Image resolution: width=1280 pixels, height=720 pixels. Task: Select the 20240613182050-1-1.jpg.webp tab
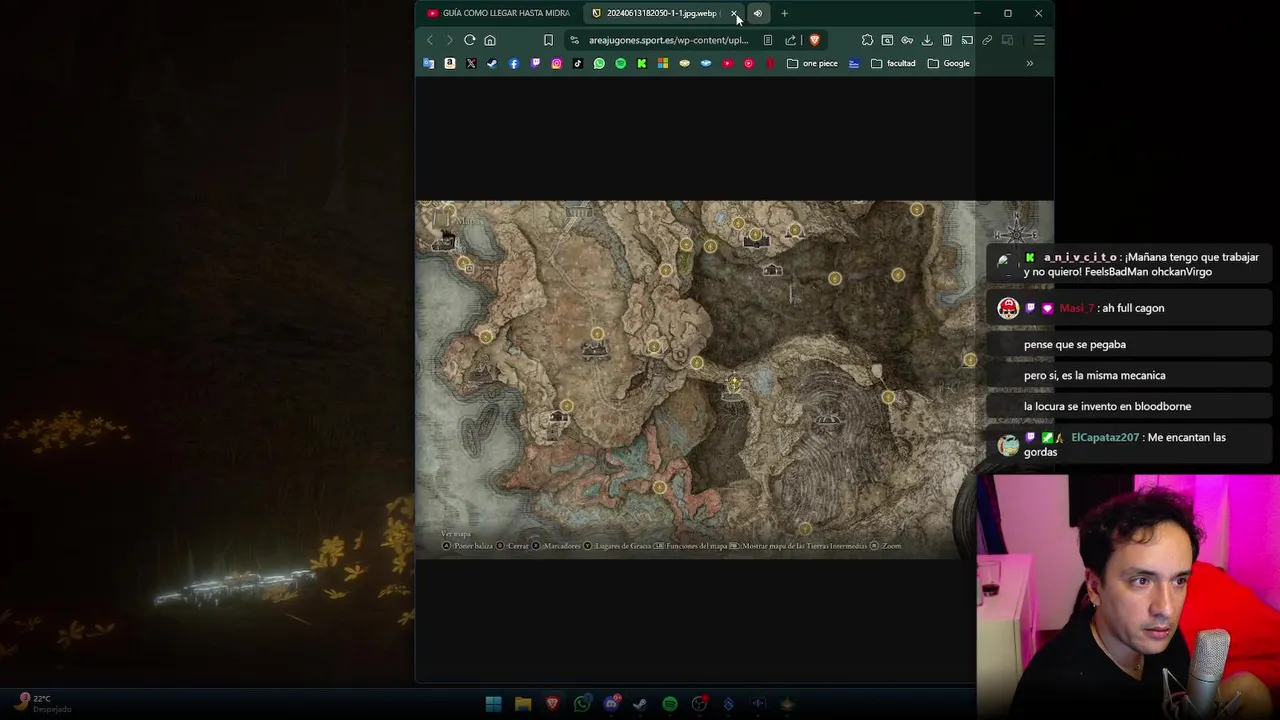pos(655,13)
